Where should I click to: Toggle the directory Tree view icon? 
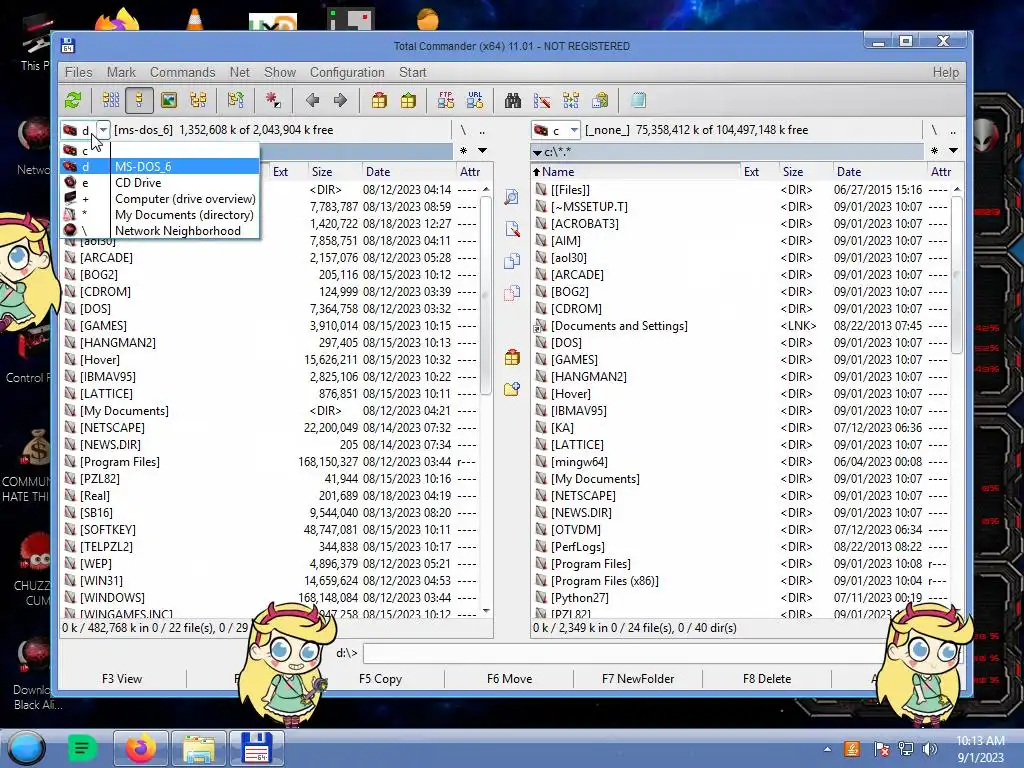tap(198, 101)
